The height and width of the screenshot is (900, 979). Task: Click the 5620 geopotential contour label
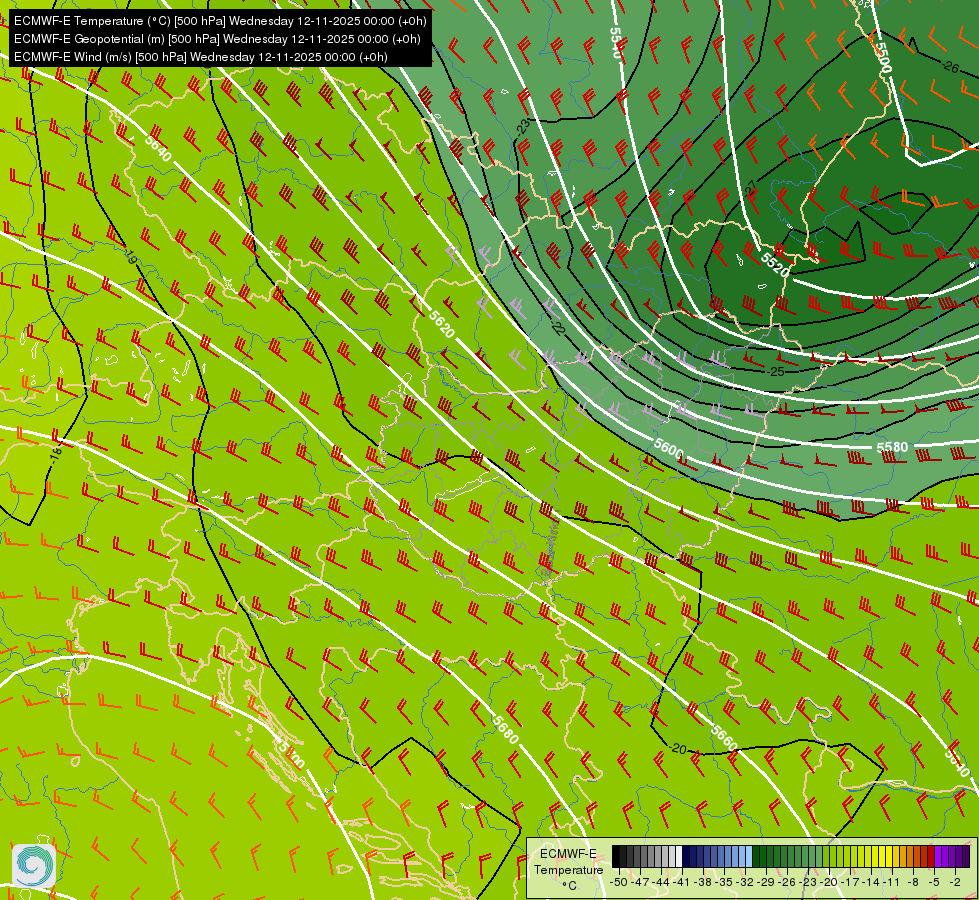click(x=441, y=324)
